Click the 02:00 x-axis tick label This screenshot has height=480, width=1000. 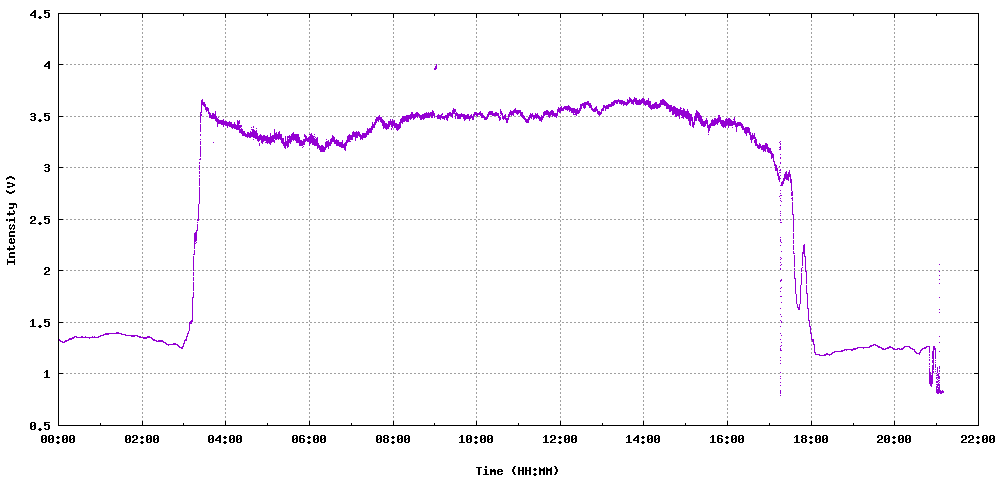(142, 439)
